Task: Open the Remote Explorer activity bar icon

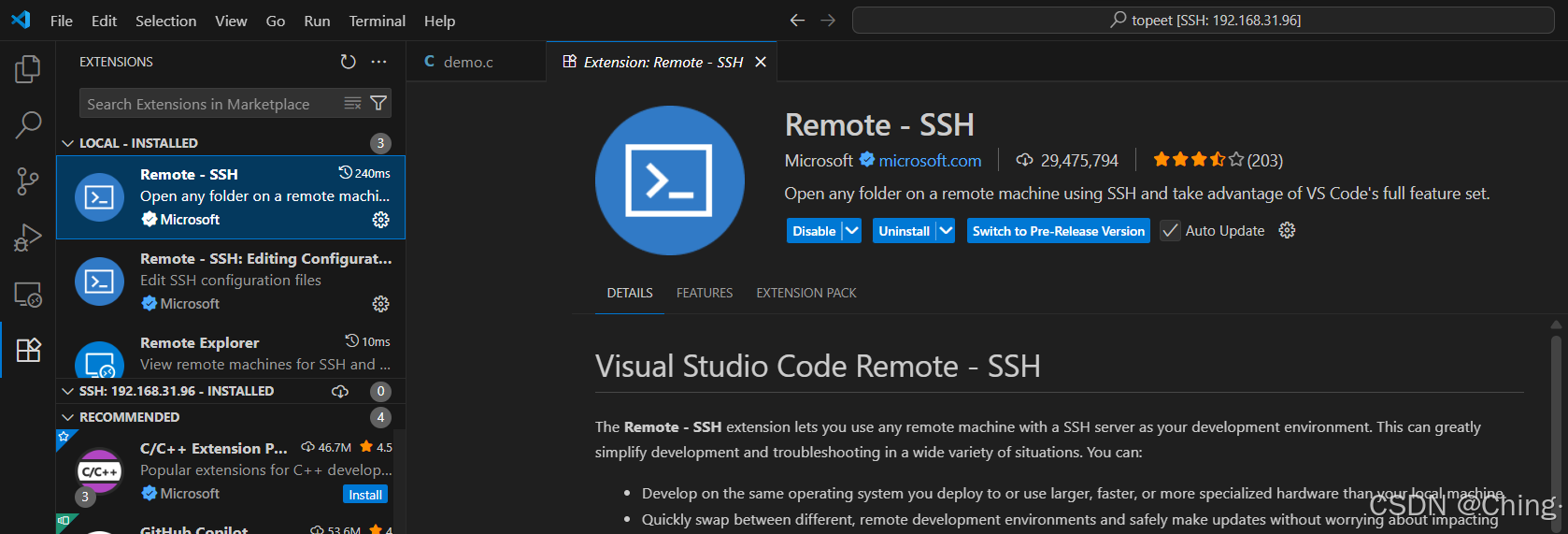Action: pos(28,294)
